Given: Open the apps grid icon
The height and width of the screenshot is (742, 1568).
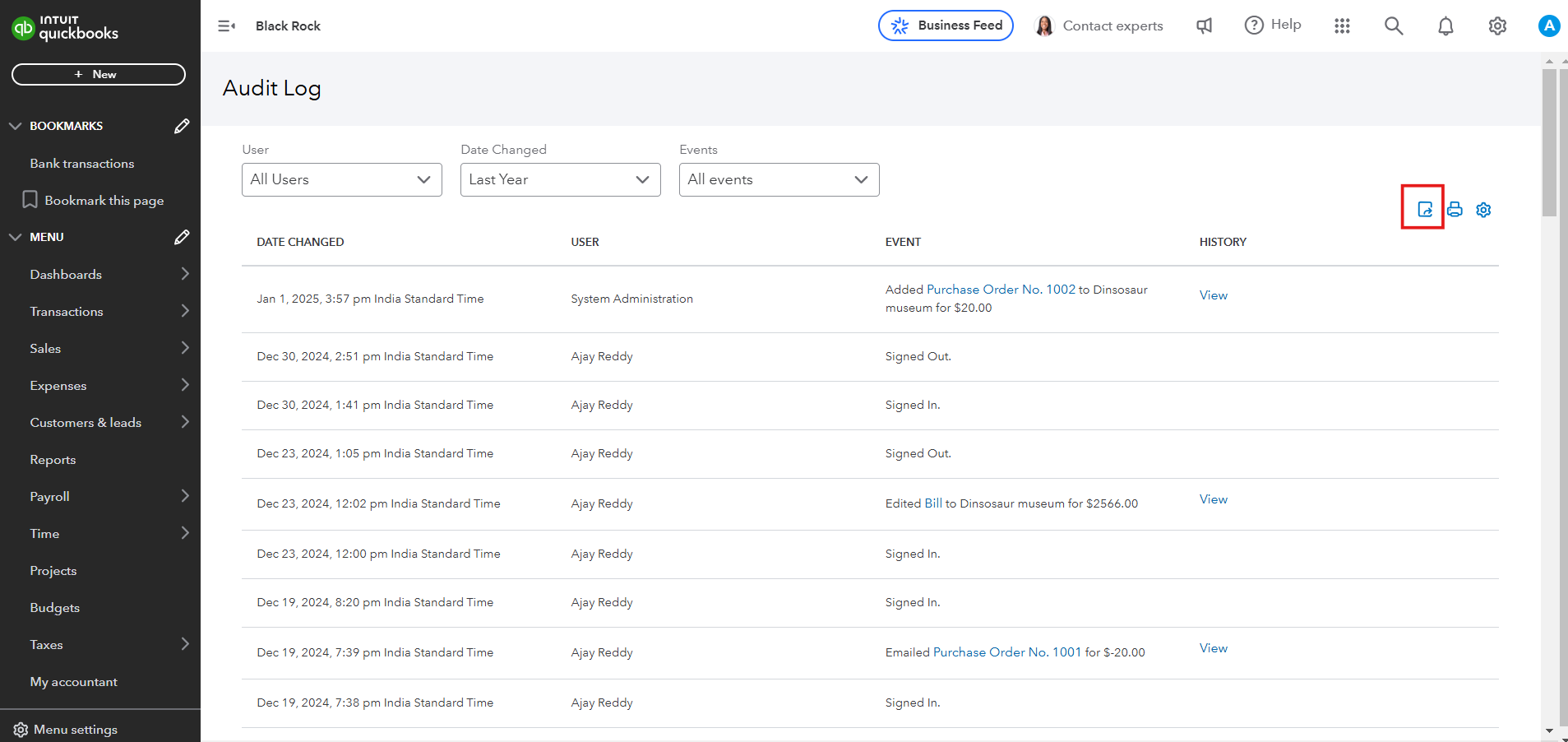Looking at the screenshot, I should (x=1343, y=26).
